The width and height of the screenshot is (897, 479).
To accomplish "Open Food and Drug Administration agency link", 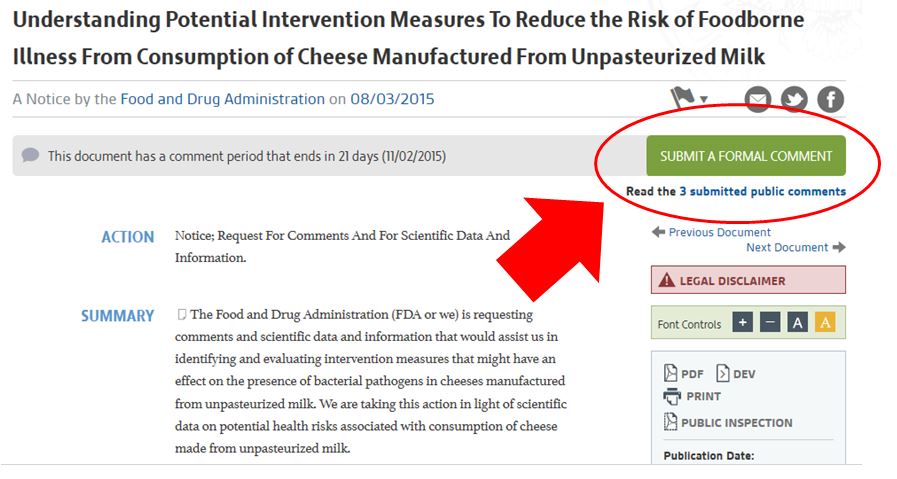I will click(x=223, y=99).
